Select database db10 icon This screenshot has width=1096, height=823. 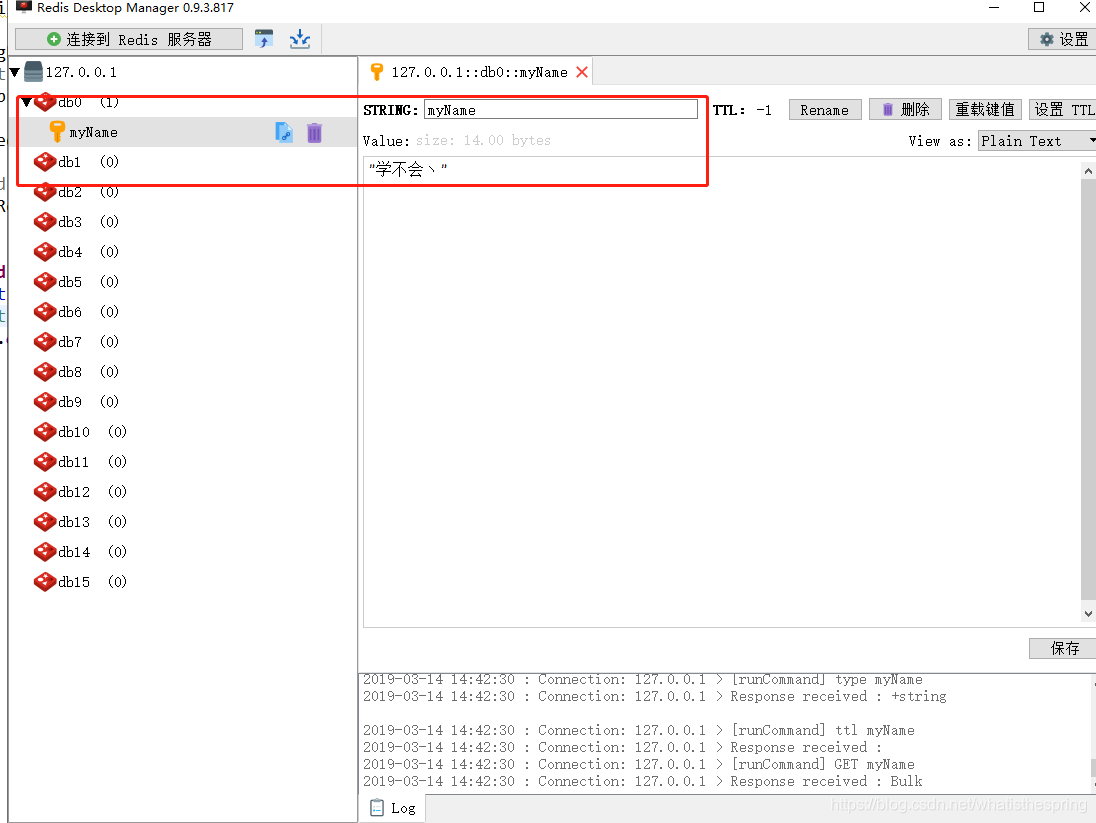[45, 432]
